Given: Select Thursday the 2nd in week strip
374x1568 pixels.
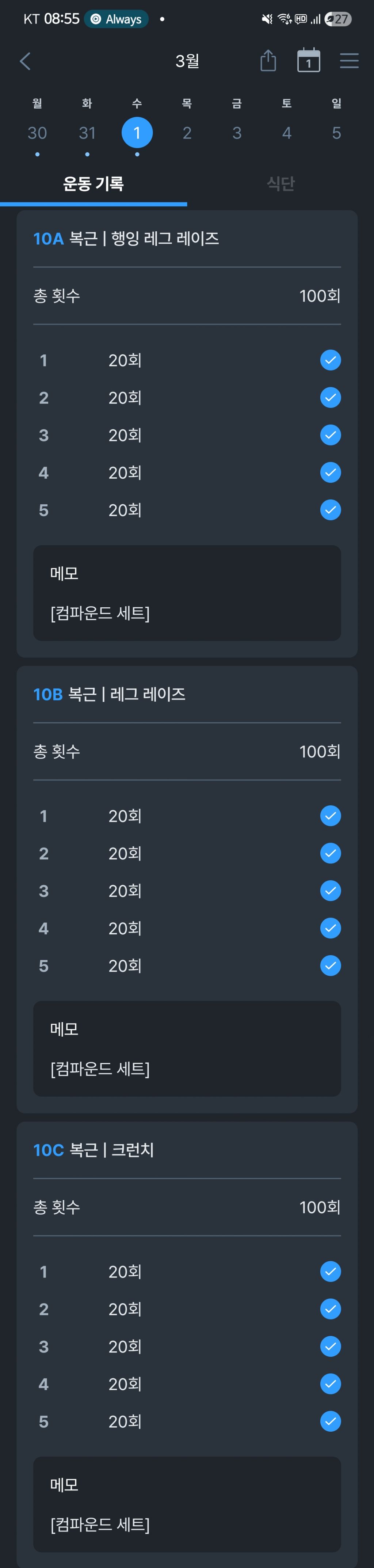Looking at the screenshot, I should coord(187,133).
